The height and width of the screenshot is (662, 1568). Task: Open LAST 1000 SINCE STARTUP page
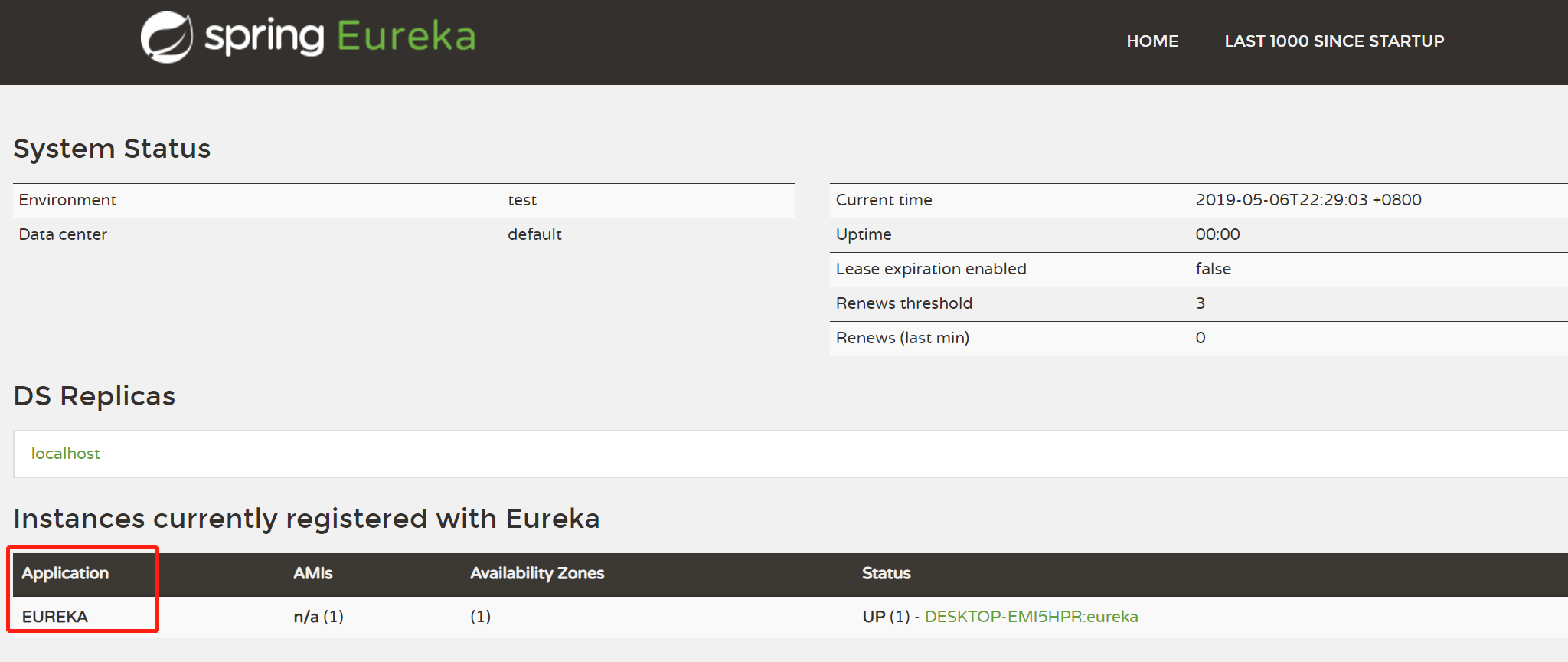(1334, 41)
